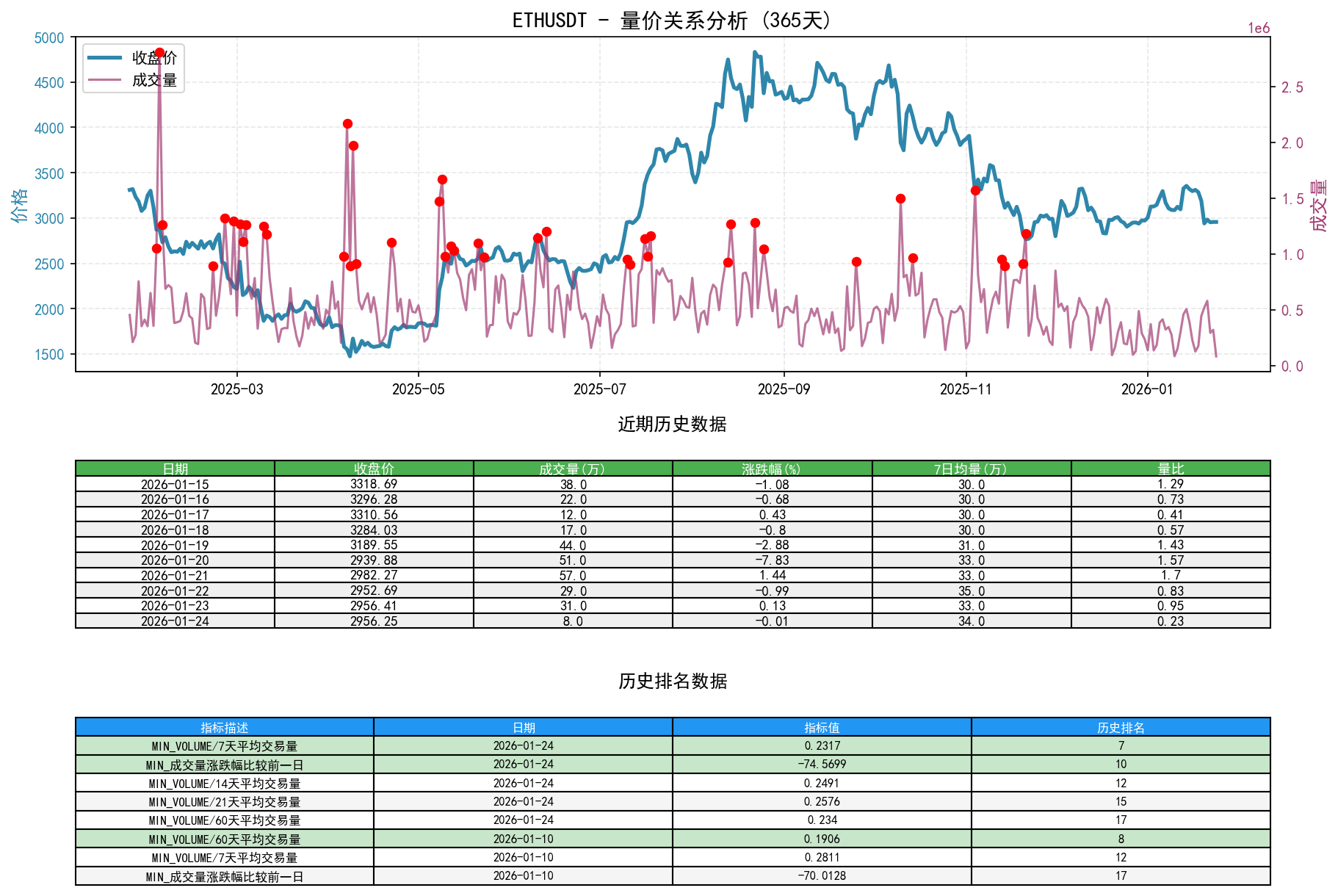
Task: Click the 2026-01-24 row in the recent data table
Action: point(176,621)
